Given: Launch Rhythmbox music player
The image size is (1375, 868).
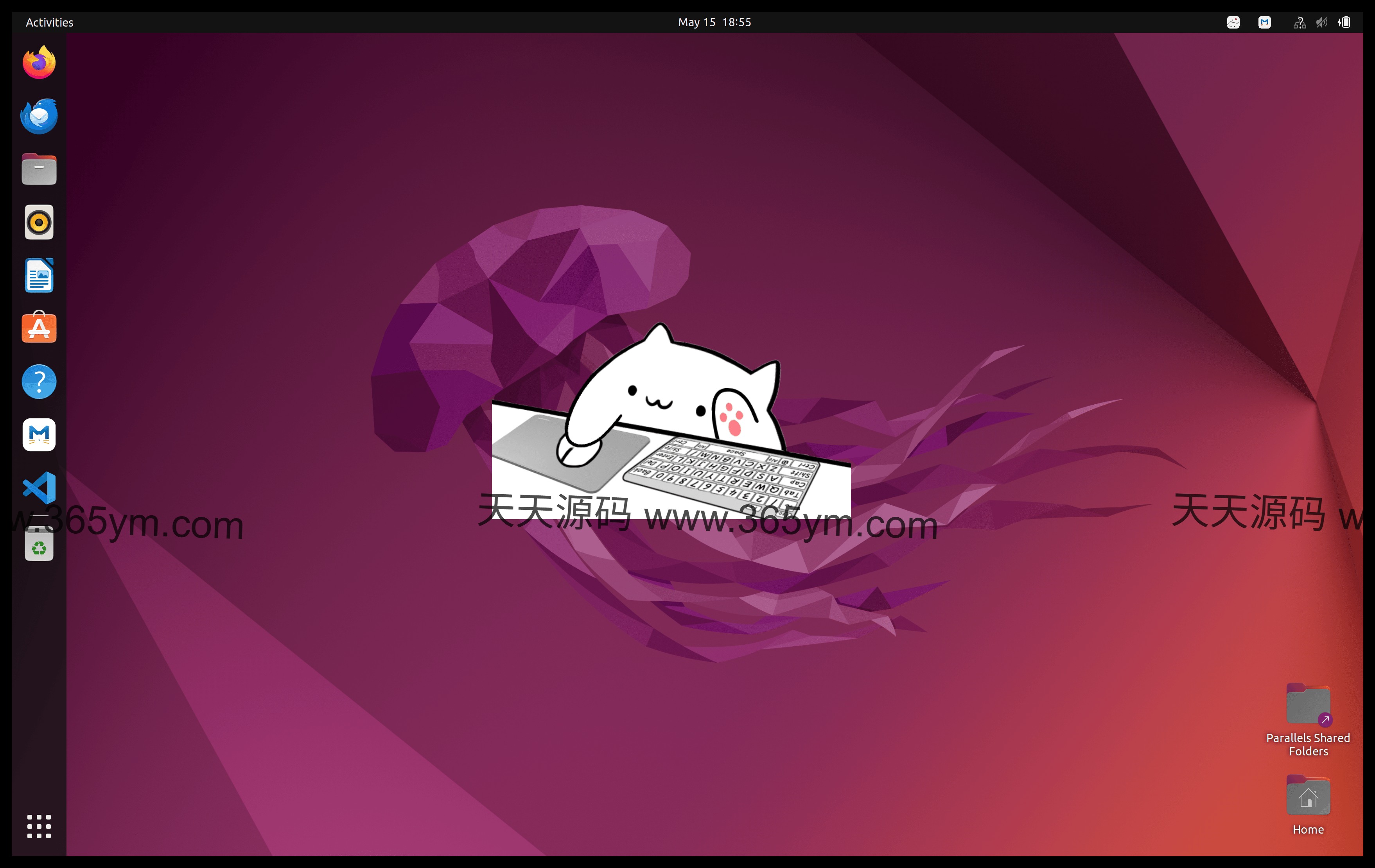Looking at the screenshot, I should (x=39, y=222).
